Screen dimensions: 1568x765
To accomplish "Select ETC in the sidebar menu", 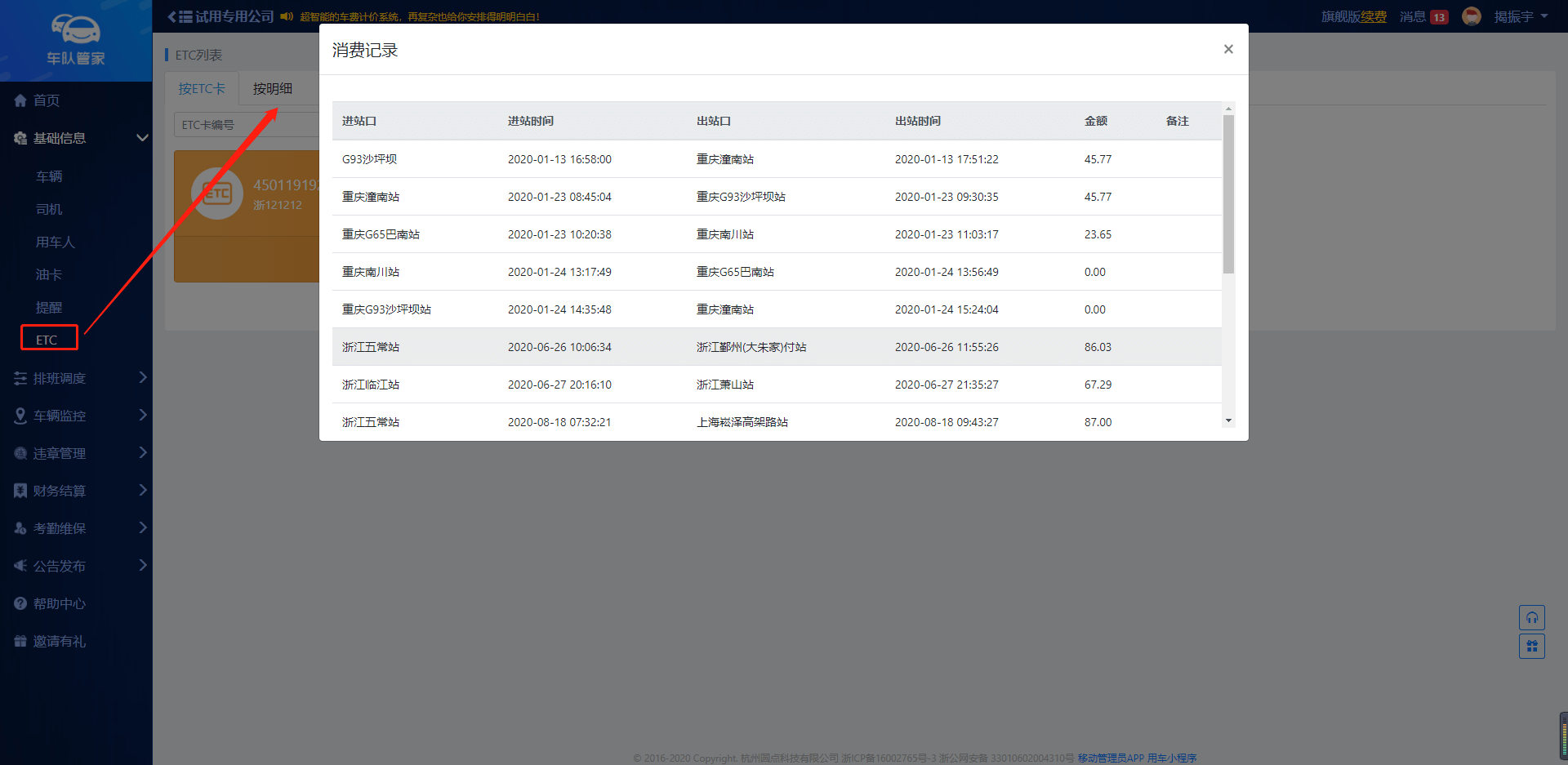I will (47, 340).
